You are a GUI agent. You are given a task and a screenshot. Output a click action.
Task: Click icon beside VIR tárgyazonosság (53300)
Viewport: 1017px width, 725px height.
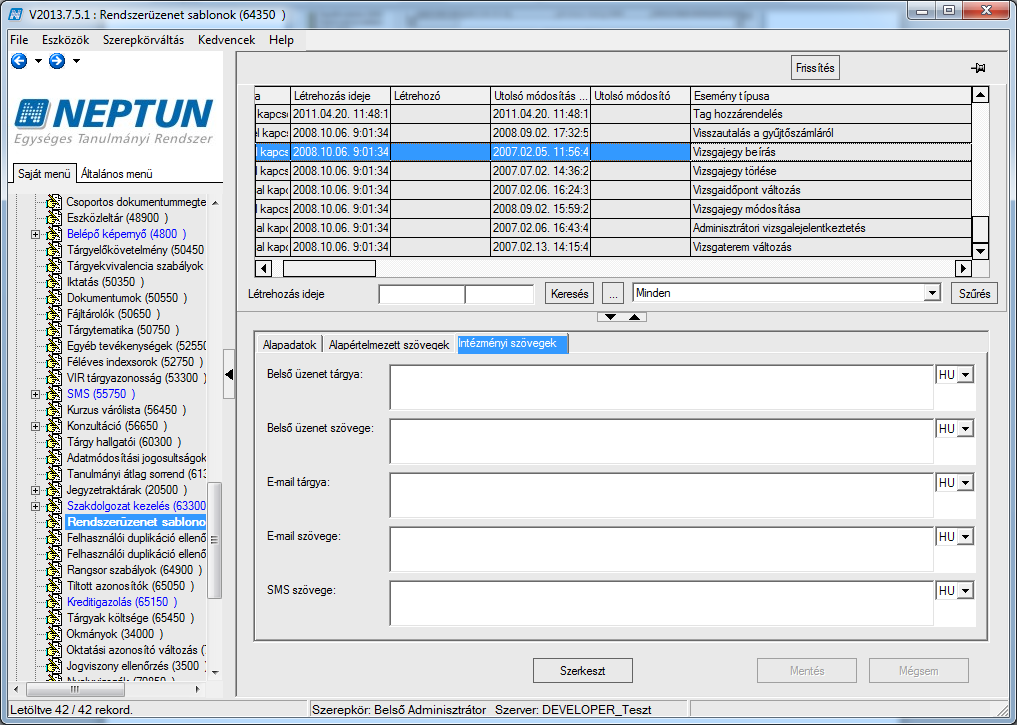54,378
